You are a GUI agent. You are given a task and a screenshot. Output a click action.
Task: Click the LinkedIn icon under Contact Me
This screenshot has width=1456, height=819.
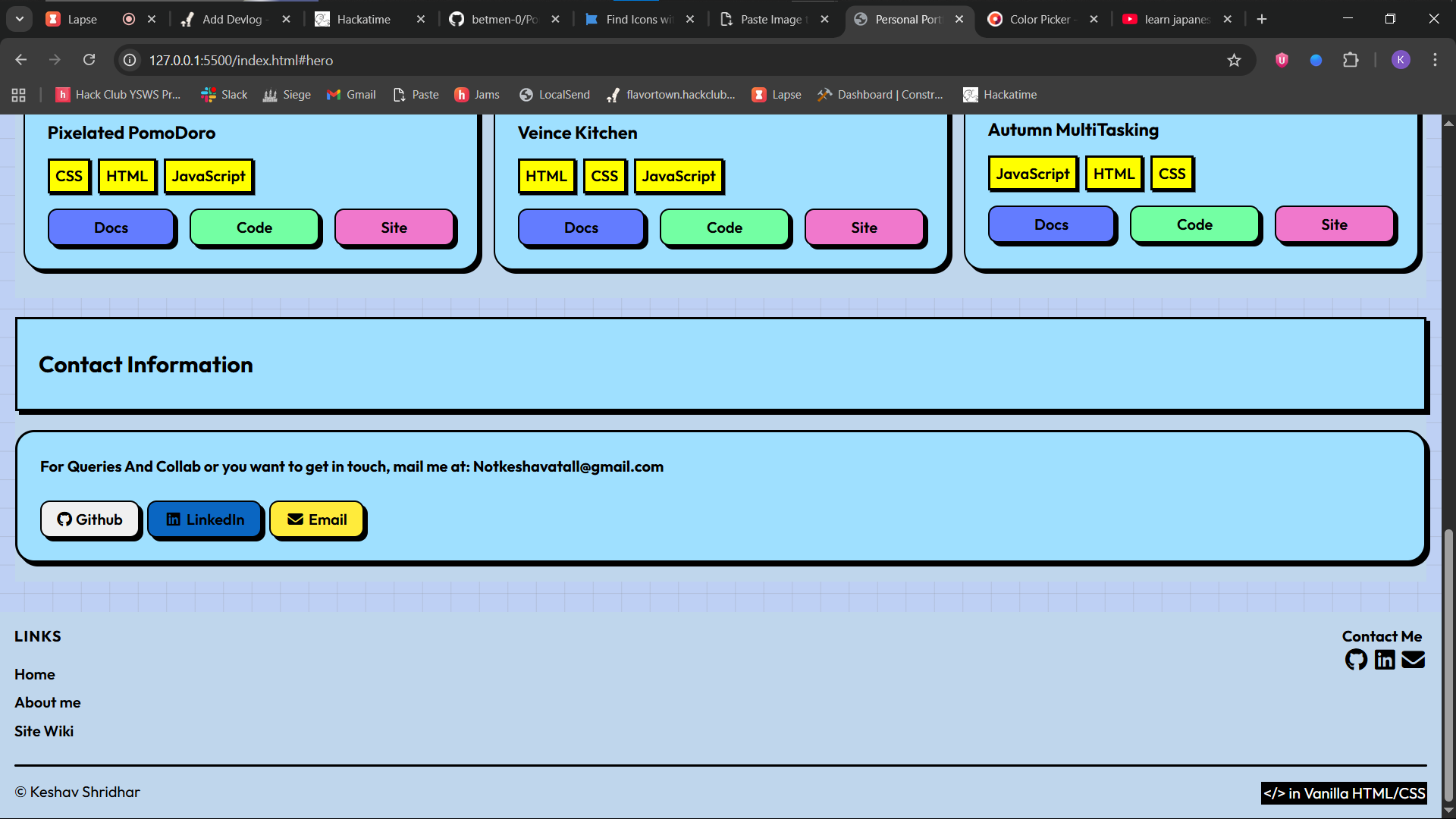pyautogui.click(x=1385, y=660)
